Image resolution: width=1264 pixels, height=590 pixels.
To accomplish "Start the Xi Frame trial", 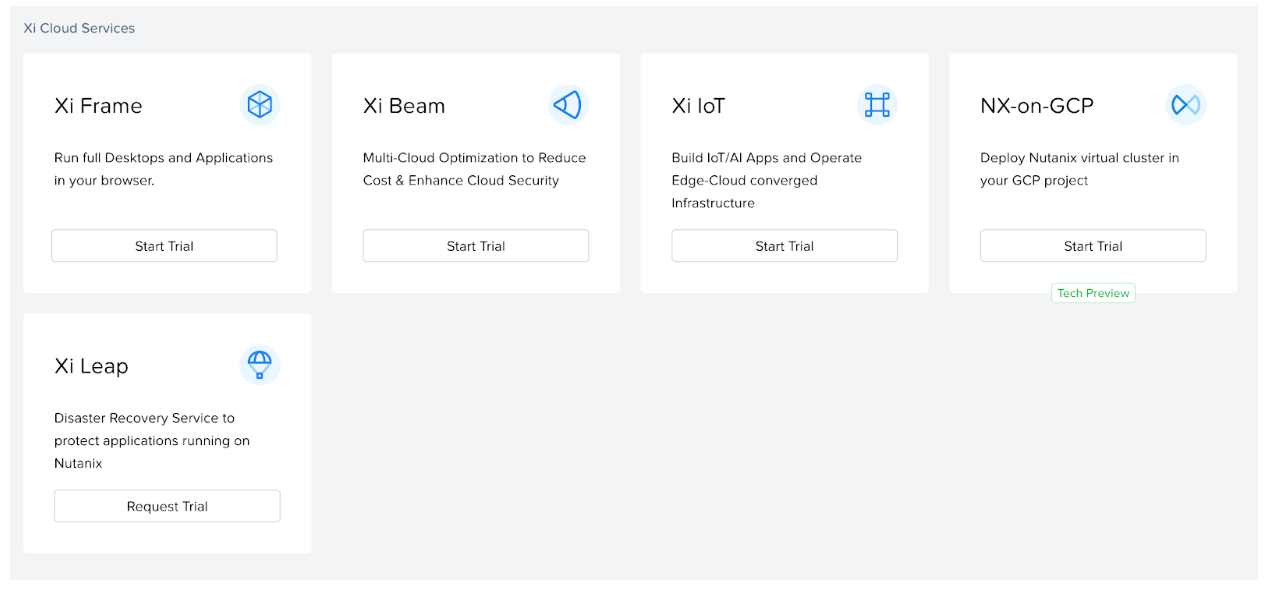I will 164,246.
